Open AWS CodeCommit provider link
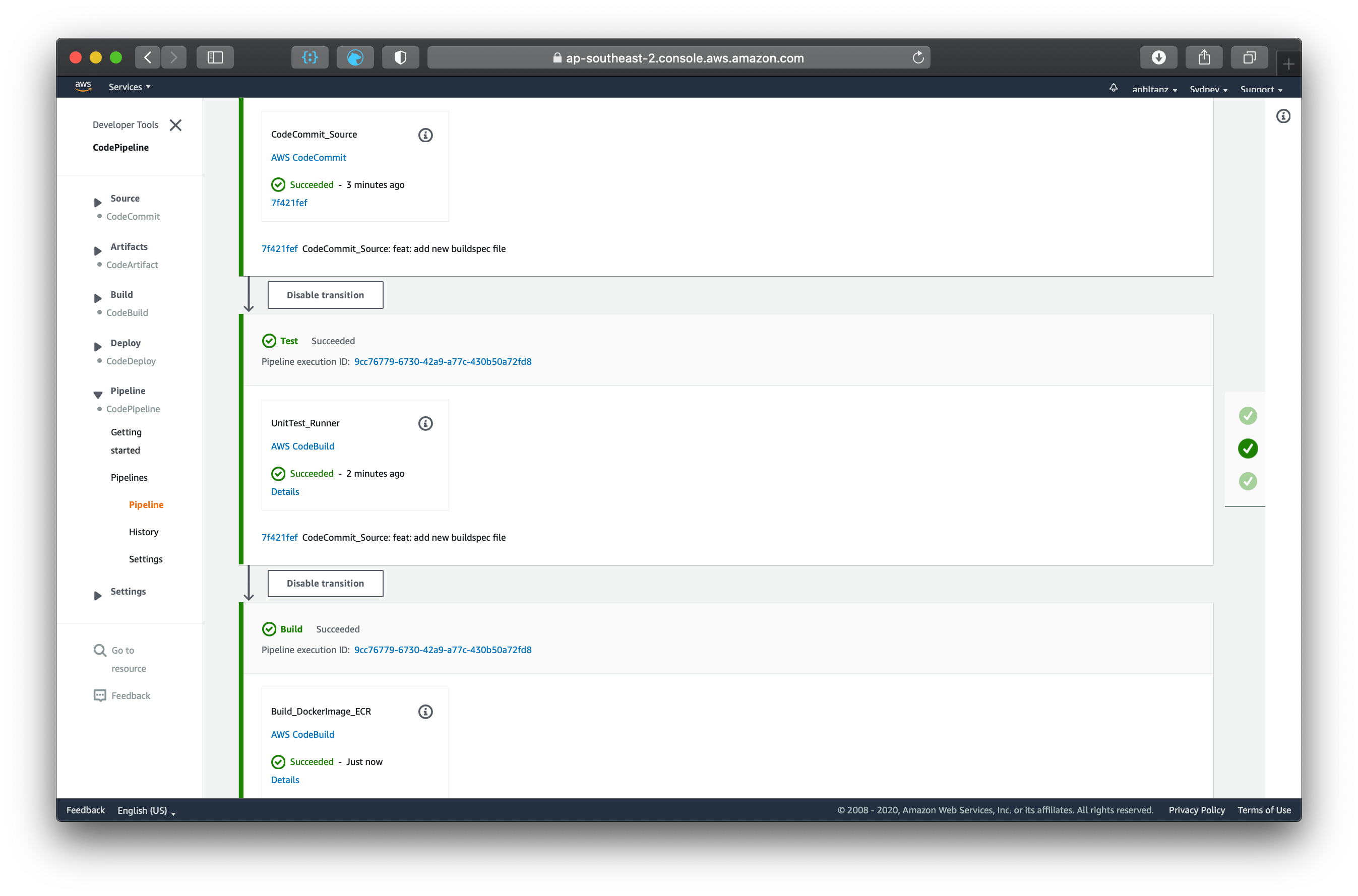The image size is (1358, 896). (x=308, y=158)
